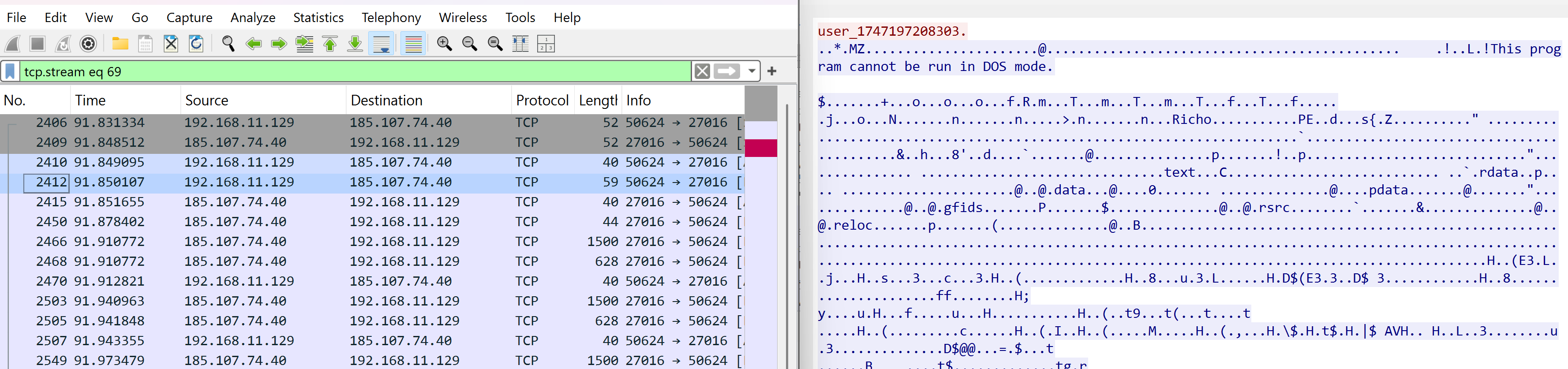This screenshot has width=1568, height=369.
Task: Open the display filter bookmark menu
Action: [x=10, y=72]
